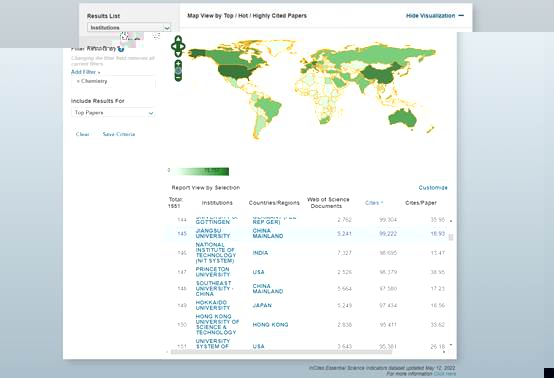554x378 pixels.
Task: Click the table's horizontal scrollbar
Action: 281,352
